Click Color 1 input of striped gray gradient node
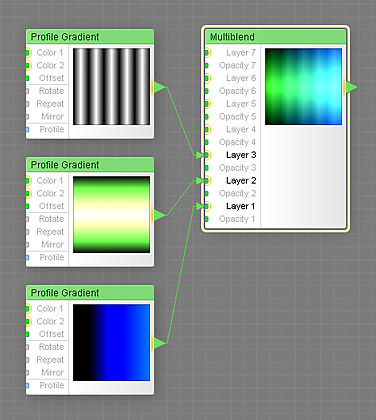 pos(28,53)
